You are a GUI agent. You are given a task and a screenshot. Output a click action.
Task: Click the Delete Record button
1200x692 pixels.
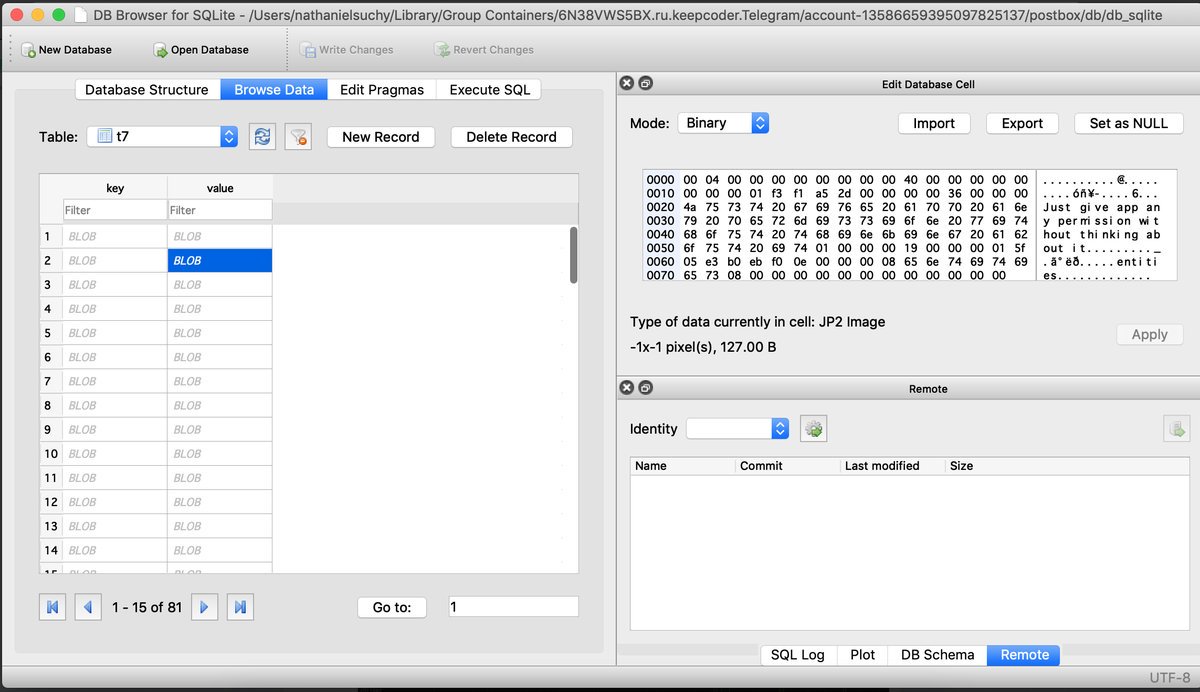[511, 137]
